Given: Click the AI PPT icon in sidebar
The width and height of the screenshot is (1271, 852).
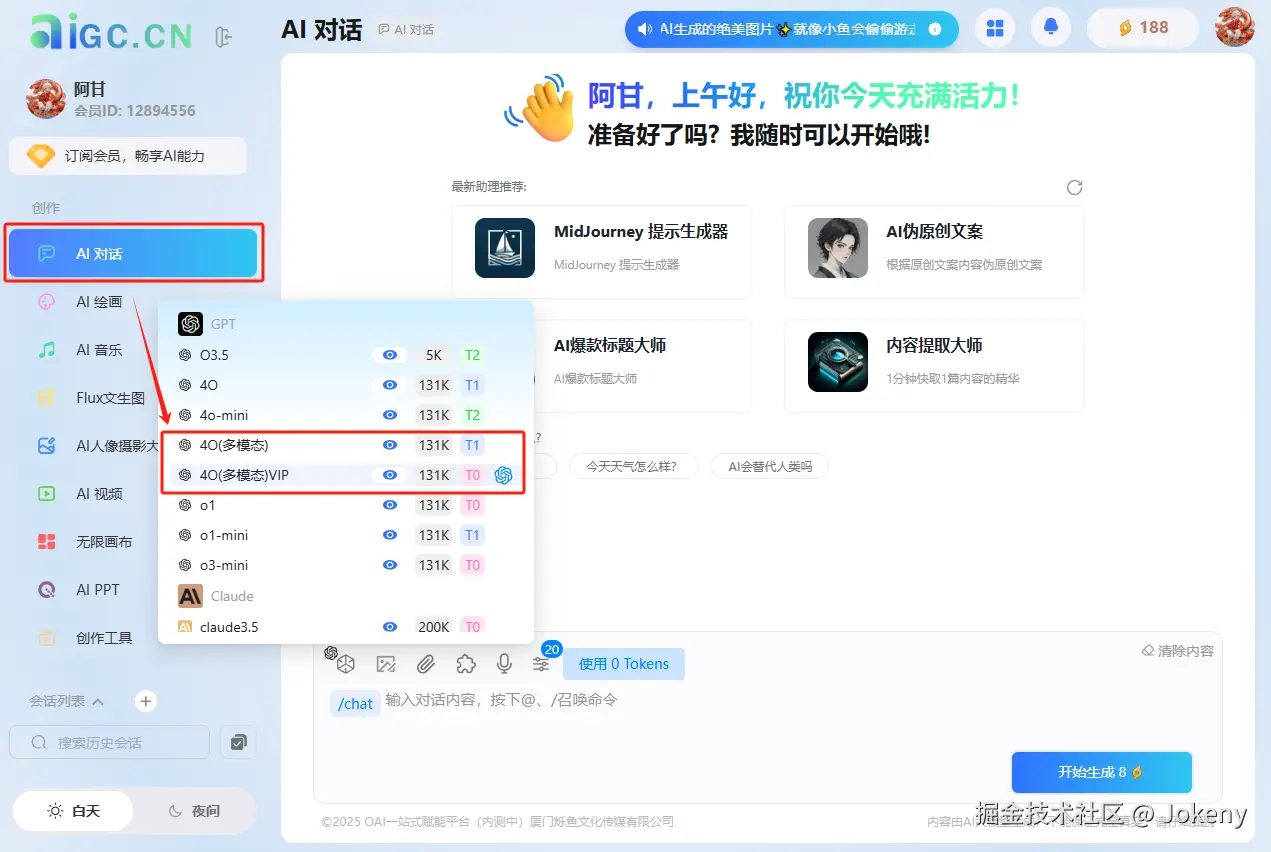Looking at the screenshot, I should (47, 590).
